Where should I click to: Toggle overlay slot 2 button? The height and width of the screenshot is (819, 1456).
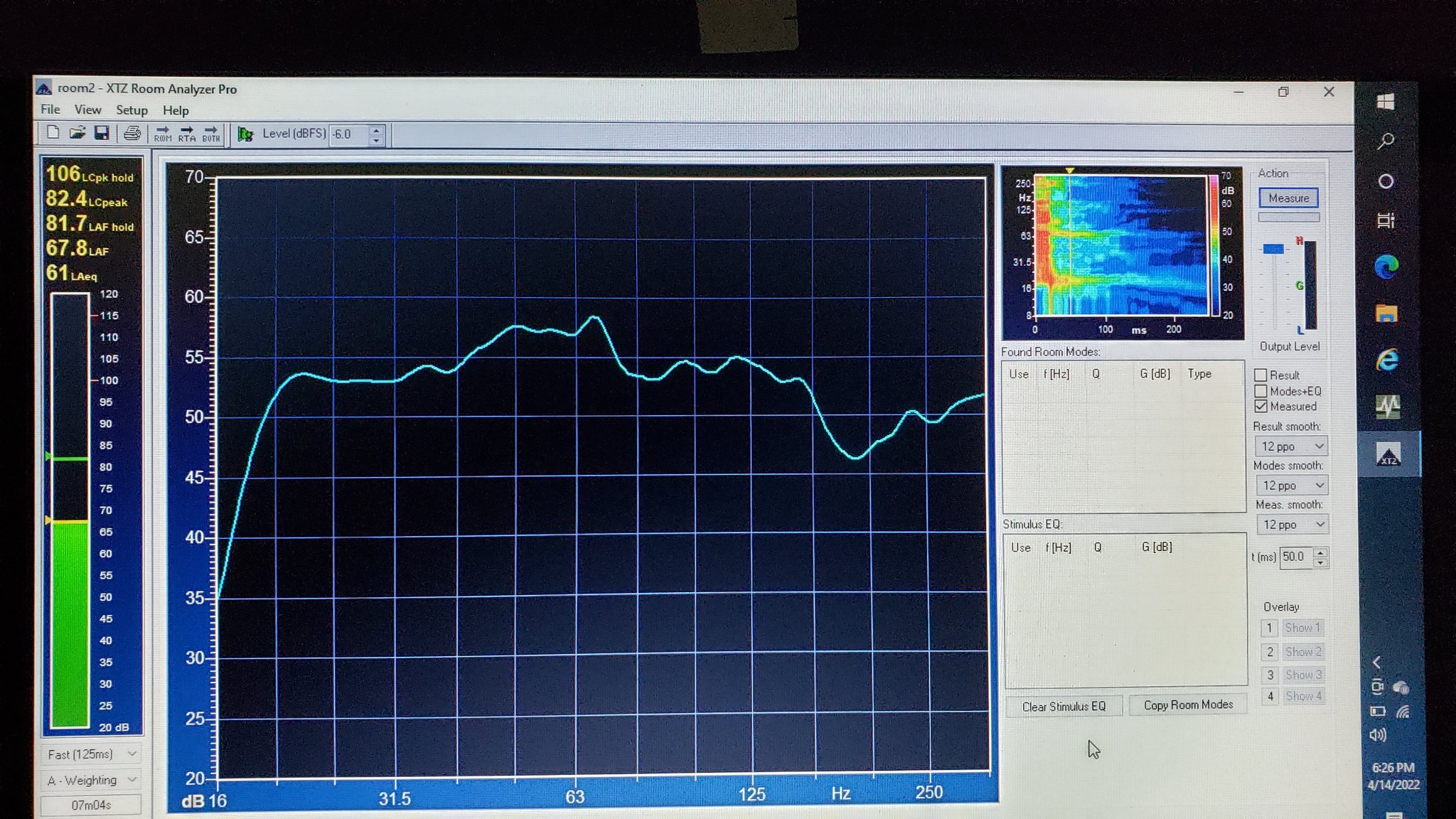[1270, 651]
